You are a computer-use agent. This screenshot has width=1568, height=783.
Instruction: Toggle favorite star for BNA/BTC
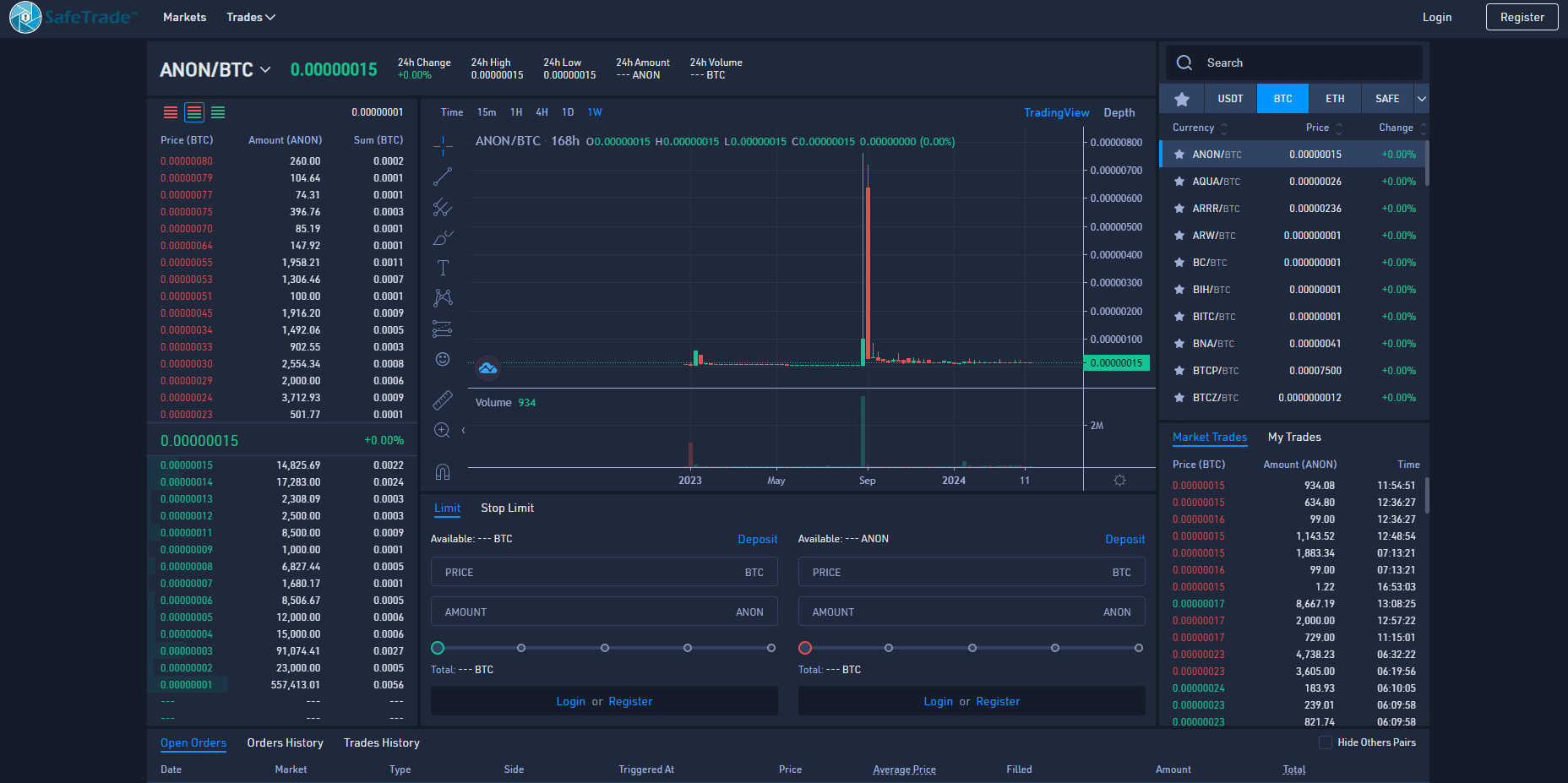(x=1179, y=344)
